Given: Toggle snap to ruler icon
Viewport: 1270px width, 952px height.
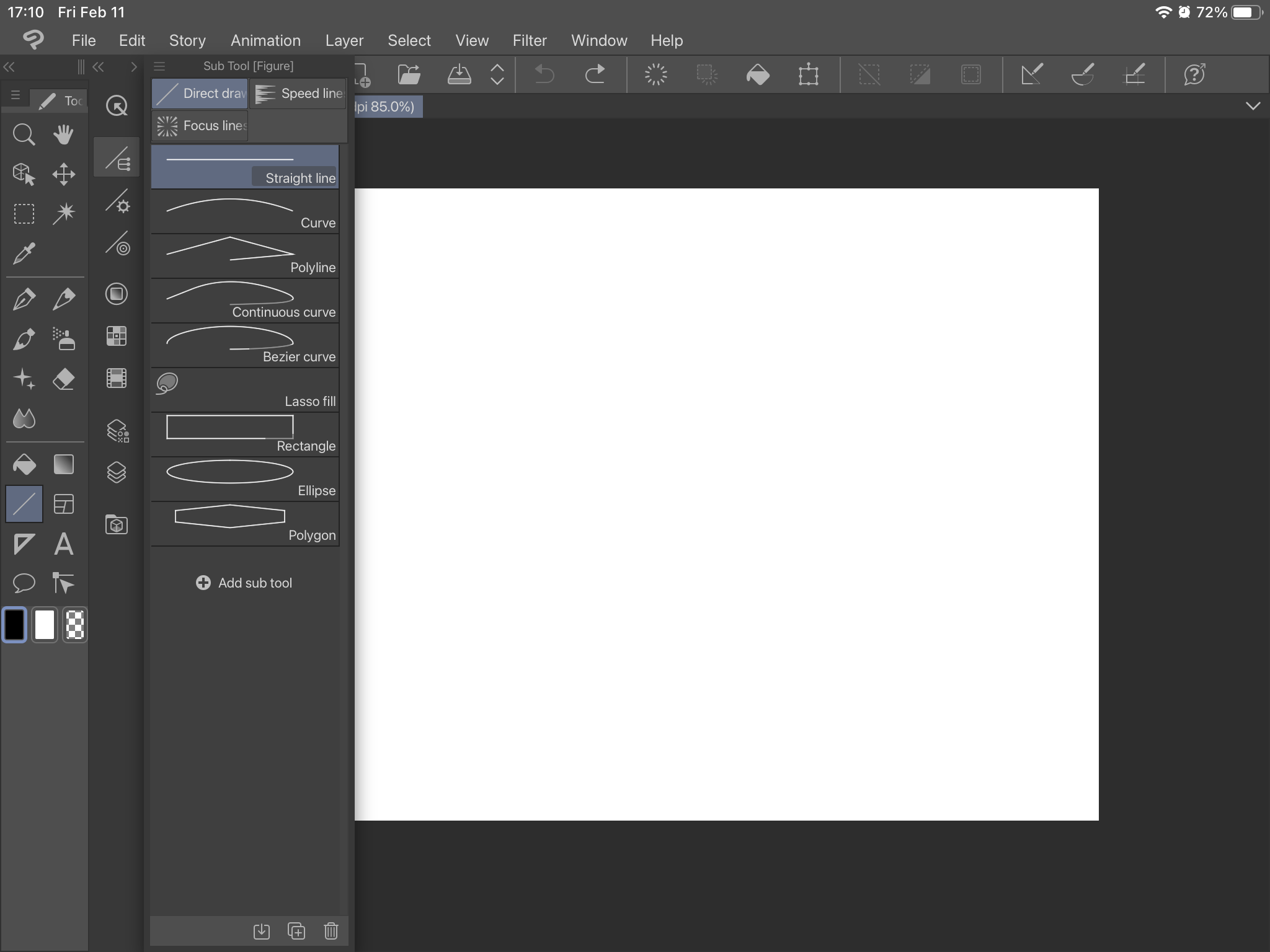Looking at the screenshot, I should point(1032,74).
